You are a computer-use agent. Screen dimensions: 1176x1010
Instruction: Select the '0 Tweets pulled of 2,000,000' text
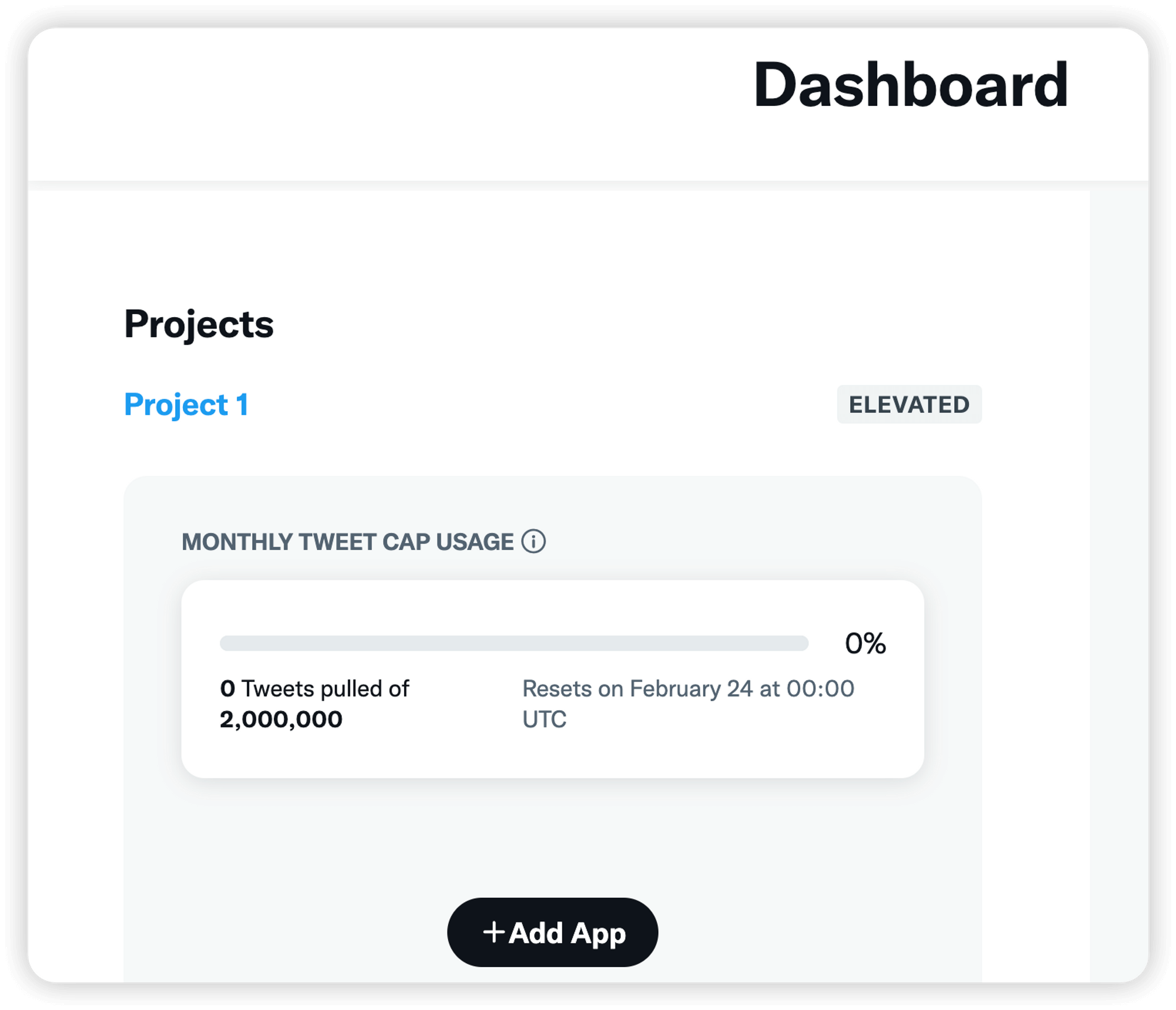[315, 704]
